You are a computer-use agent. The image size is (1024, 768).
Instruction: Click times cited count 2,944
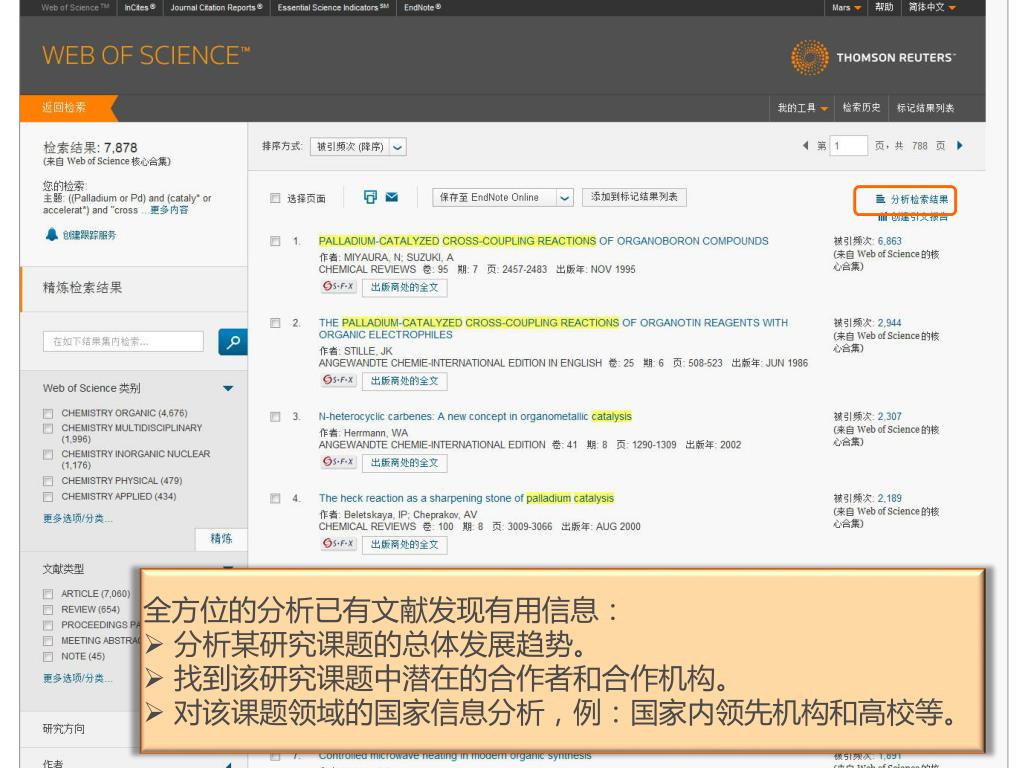click(x=889, y=323)
